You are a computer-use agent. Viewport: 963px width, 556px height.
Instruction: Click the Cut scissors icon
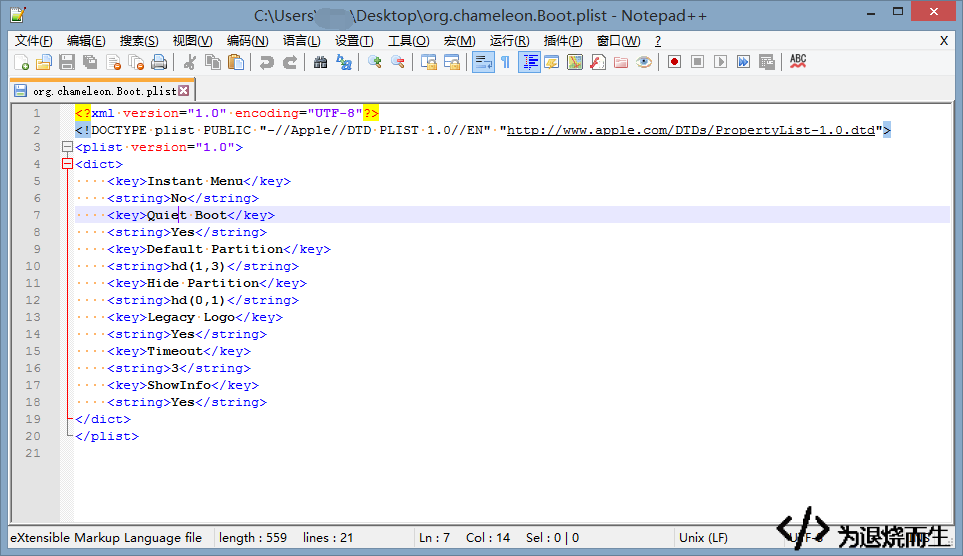pos(190,62)
